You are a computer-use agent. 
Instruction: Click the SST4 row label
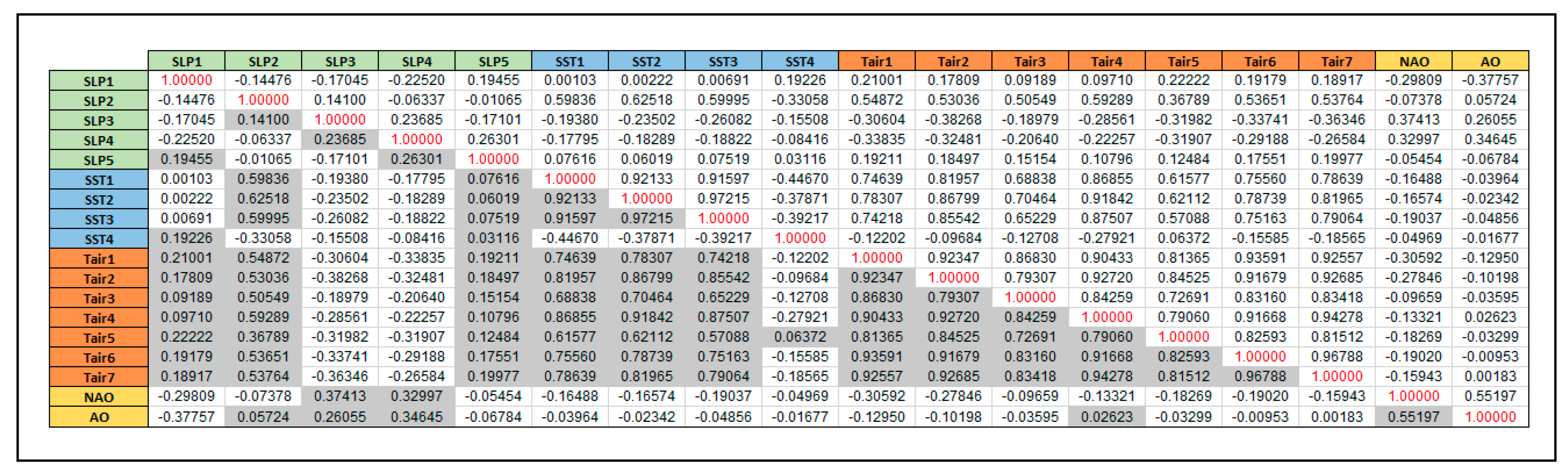(99, 239)
